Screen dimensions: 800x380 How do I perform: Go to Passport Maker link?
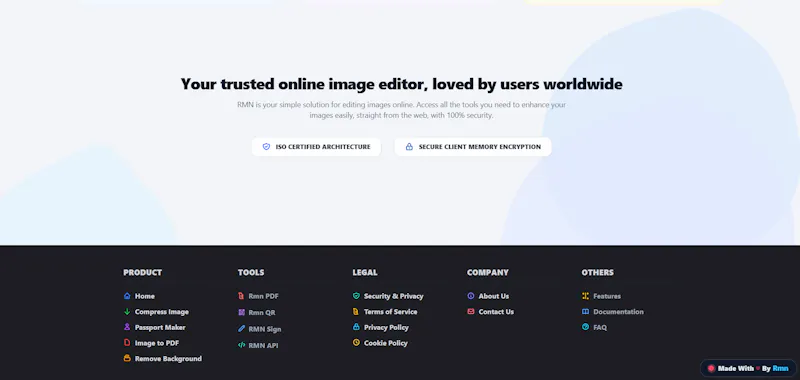pos(160,327)
